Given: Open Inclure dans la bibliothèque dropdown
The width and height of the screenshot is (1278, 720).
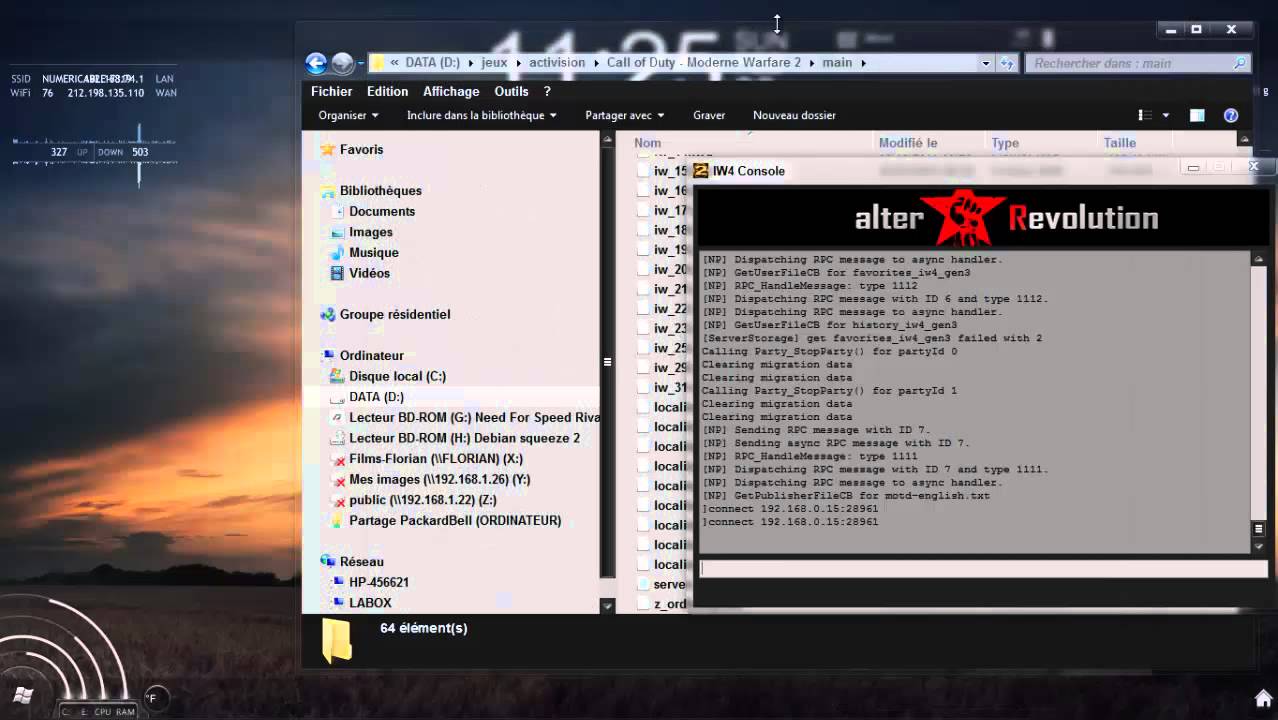Looking at the screenshot, I should click(x=482, y=116).
